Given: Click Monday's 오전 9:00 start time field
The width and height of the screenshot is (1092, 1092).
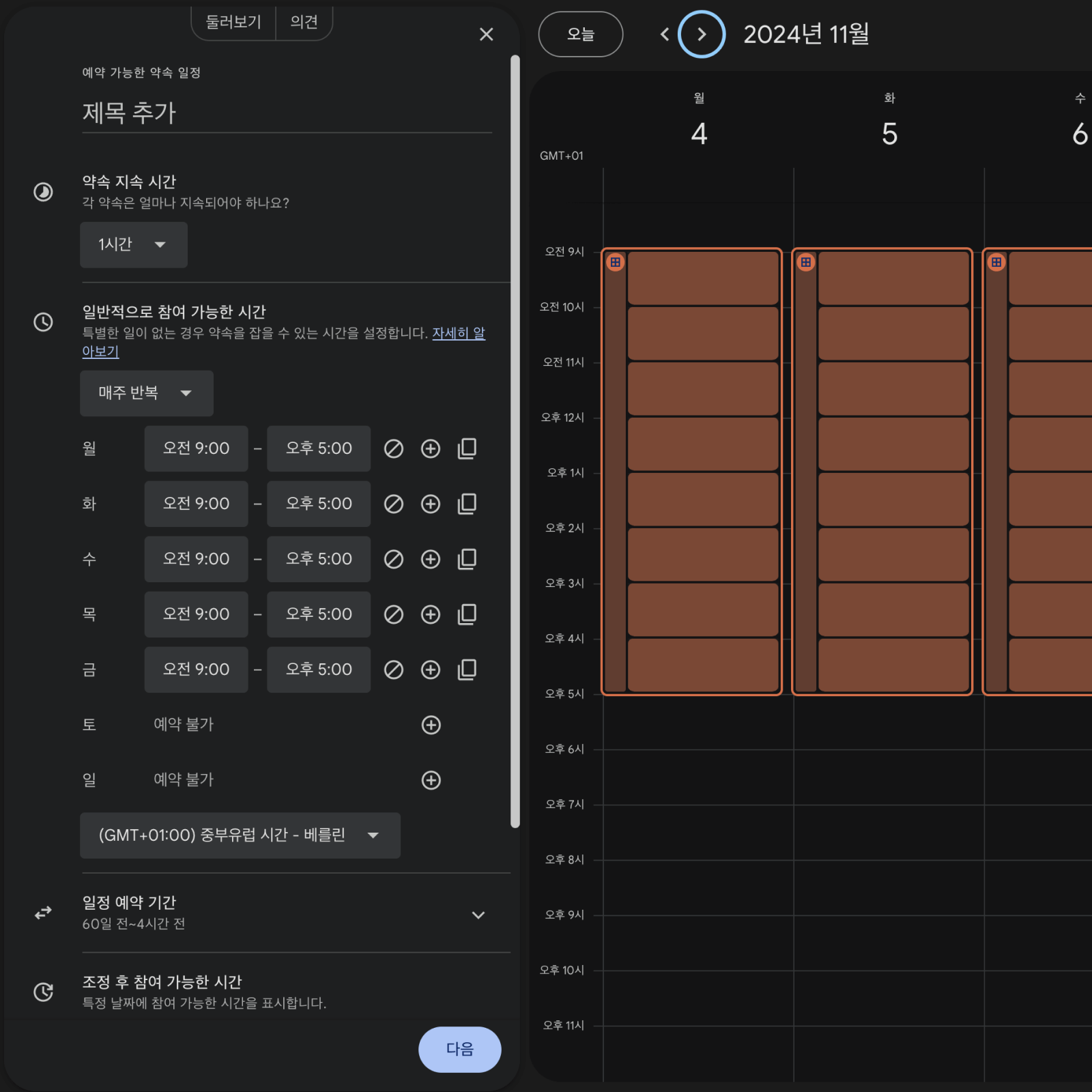Looking at the screenshot, I should tap(196, 448).
